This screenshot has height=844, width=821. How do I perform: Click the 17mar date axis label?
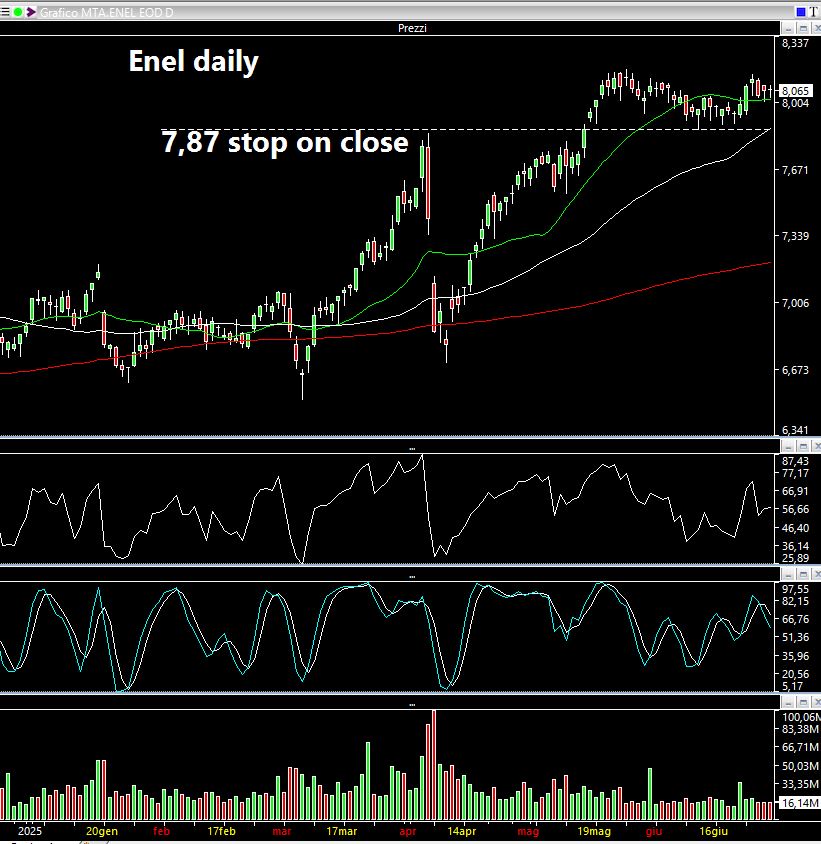342,831
